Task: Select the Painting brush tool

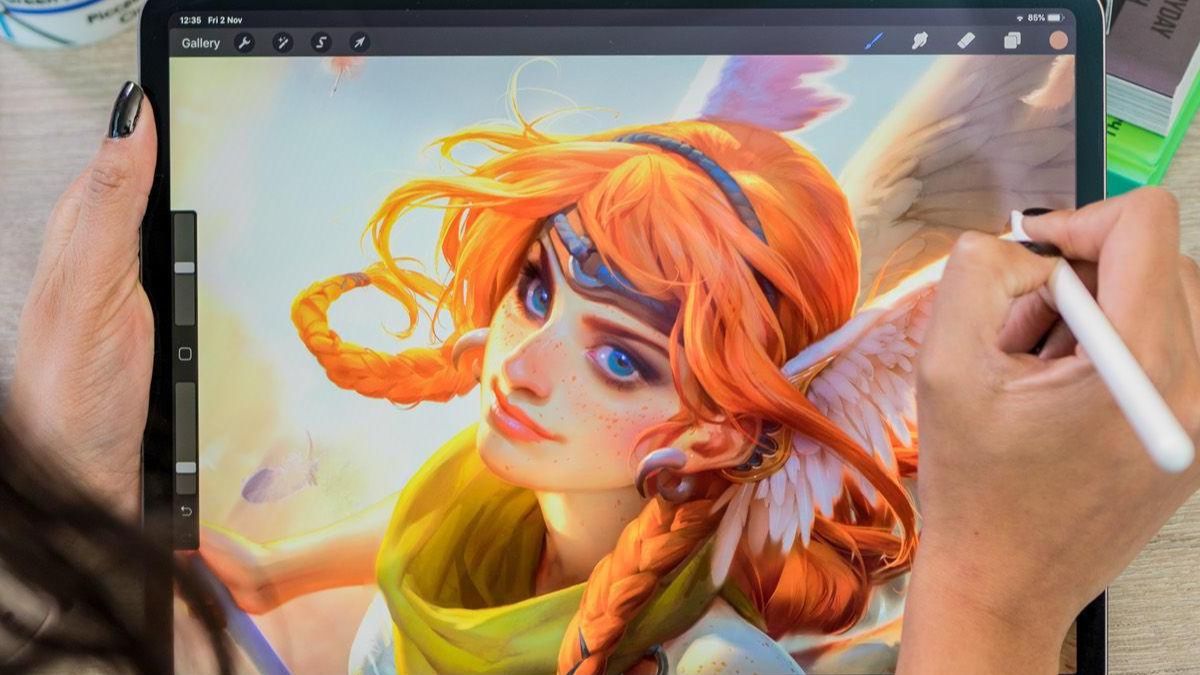Action: (x=875, y=41)
